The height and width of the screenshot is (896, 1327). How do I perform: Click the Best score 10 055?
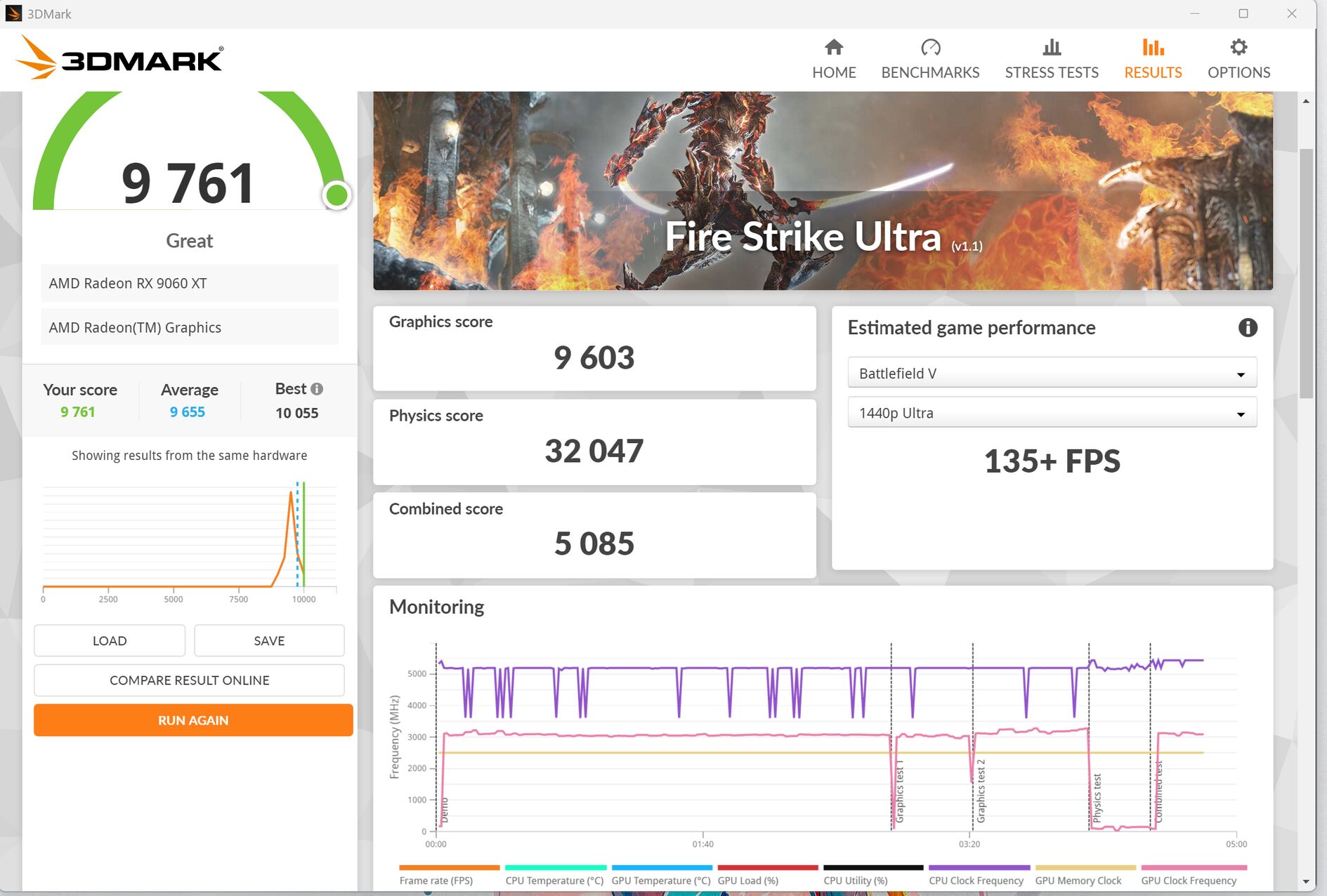(296, 413)
